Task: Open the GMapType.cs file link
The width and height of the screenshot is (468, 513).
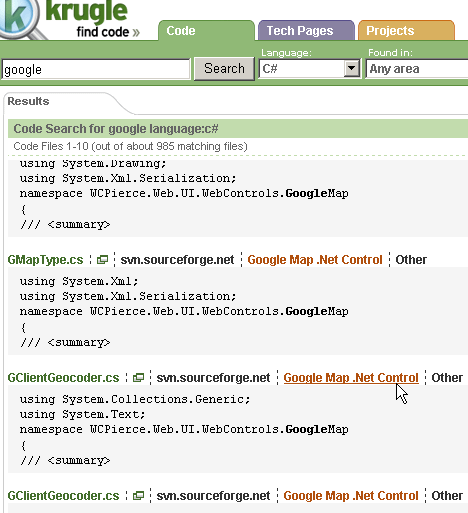Action: 45,260
